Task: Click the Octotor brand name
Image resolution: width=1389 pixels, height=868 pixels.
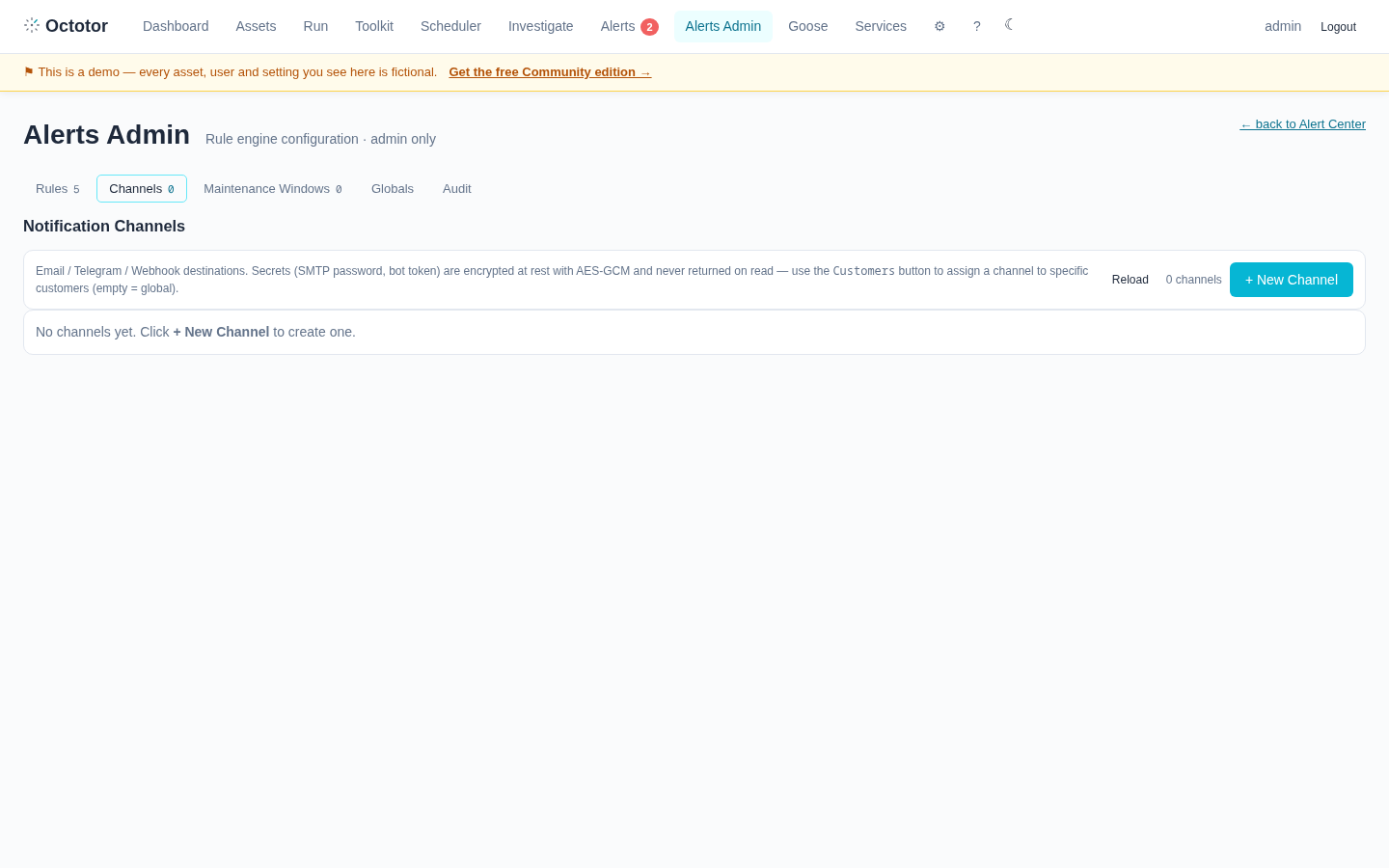Action: [76, 26]
